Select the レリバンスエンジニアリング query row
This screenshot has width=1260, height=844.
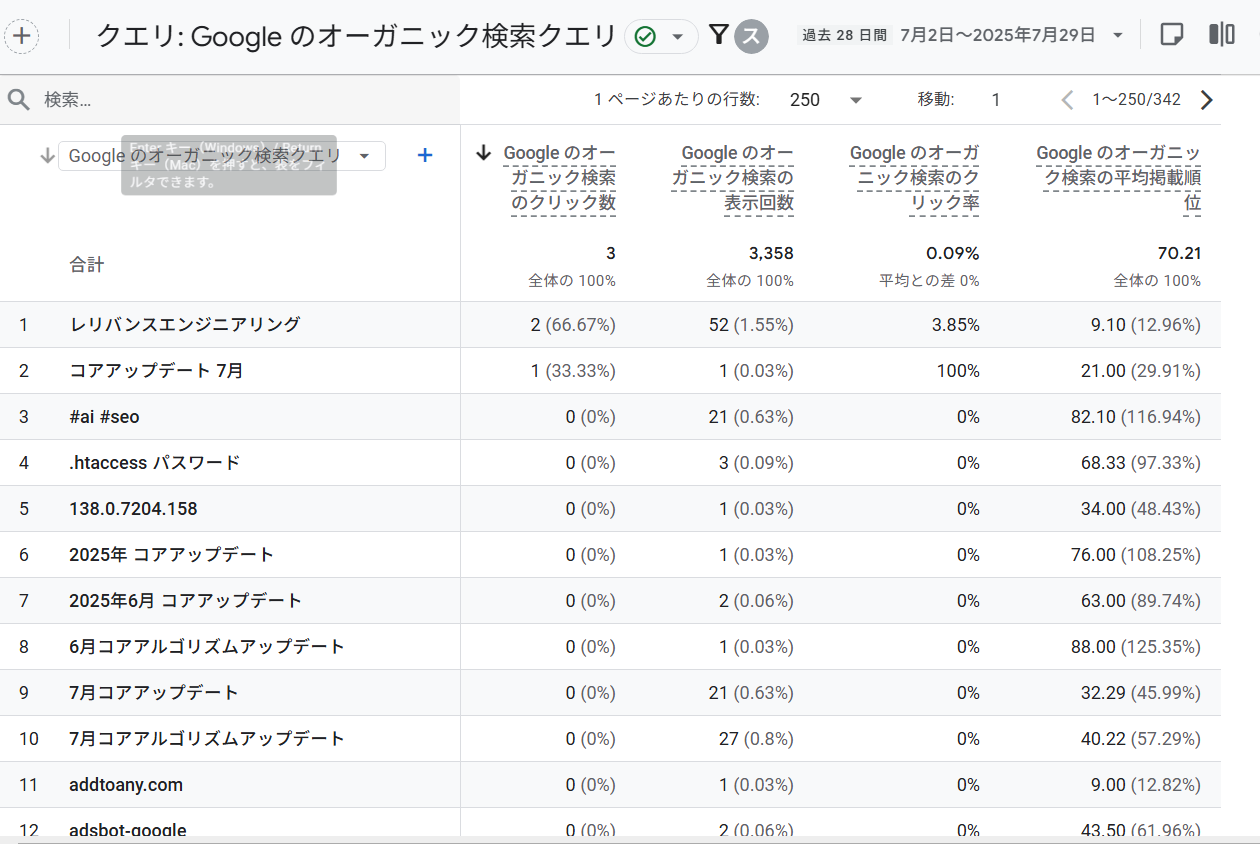[185, 325]
